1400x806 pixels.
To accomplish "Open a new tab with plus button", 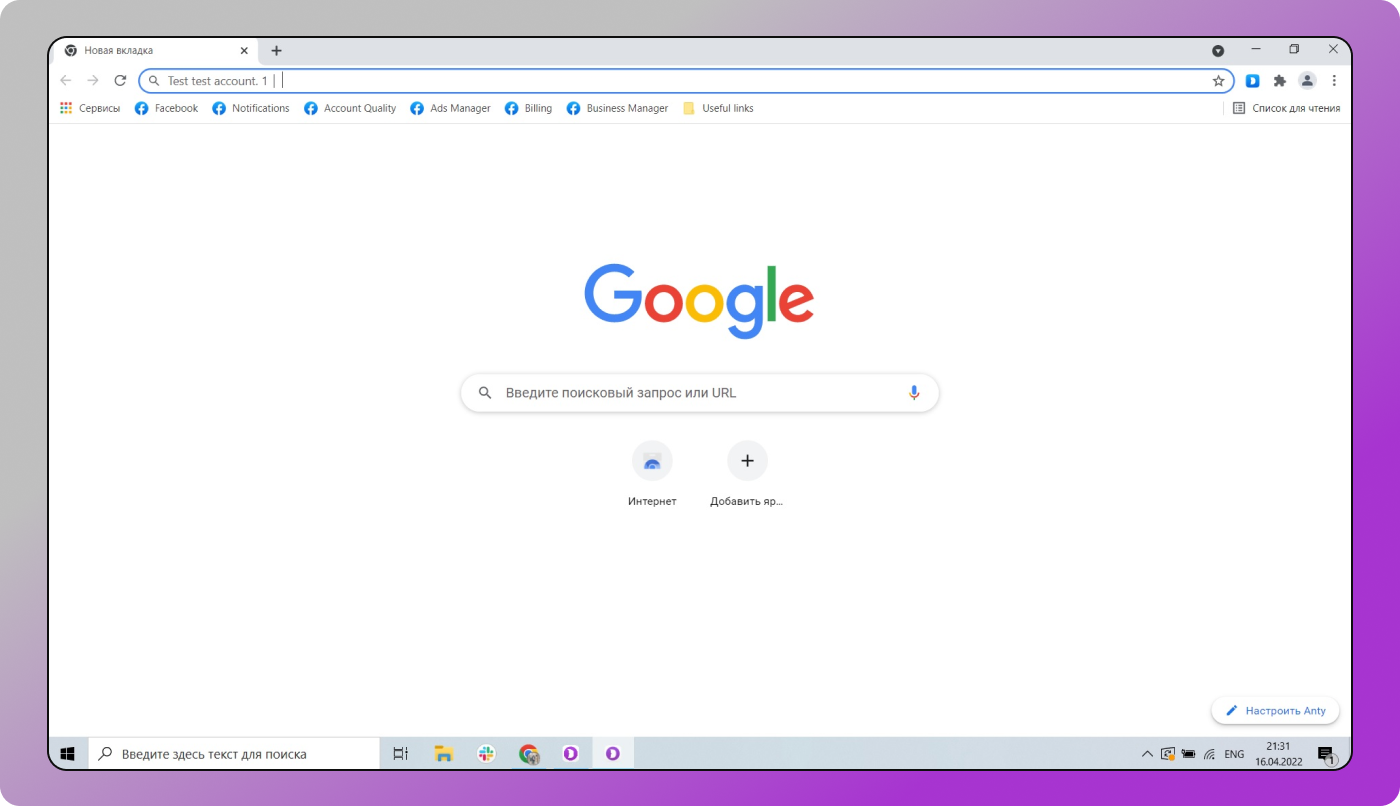I will (x=276, y=51).
